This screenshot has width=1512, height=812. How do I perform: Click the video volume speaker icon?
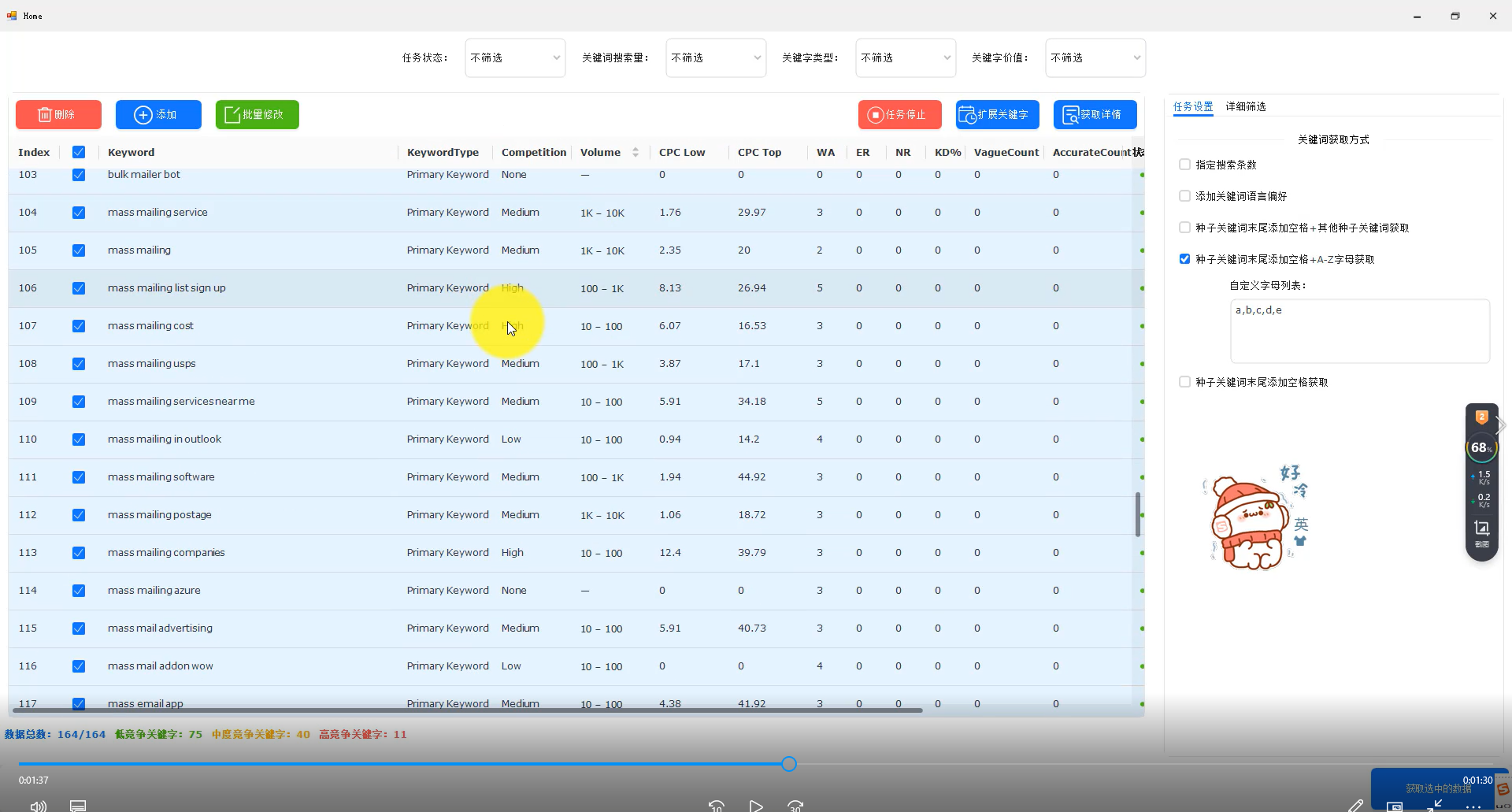point(38,806)
